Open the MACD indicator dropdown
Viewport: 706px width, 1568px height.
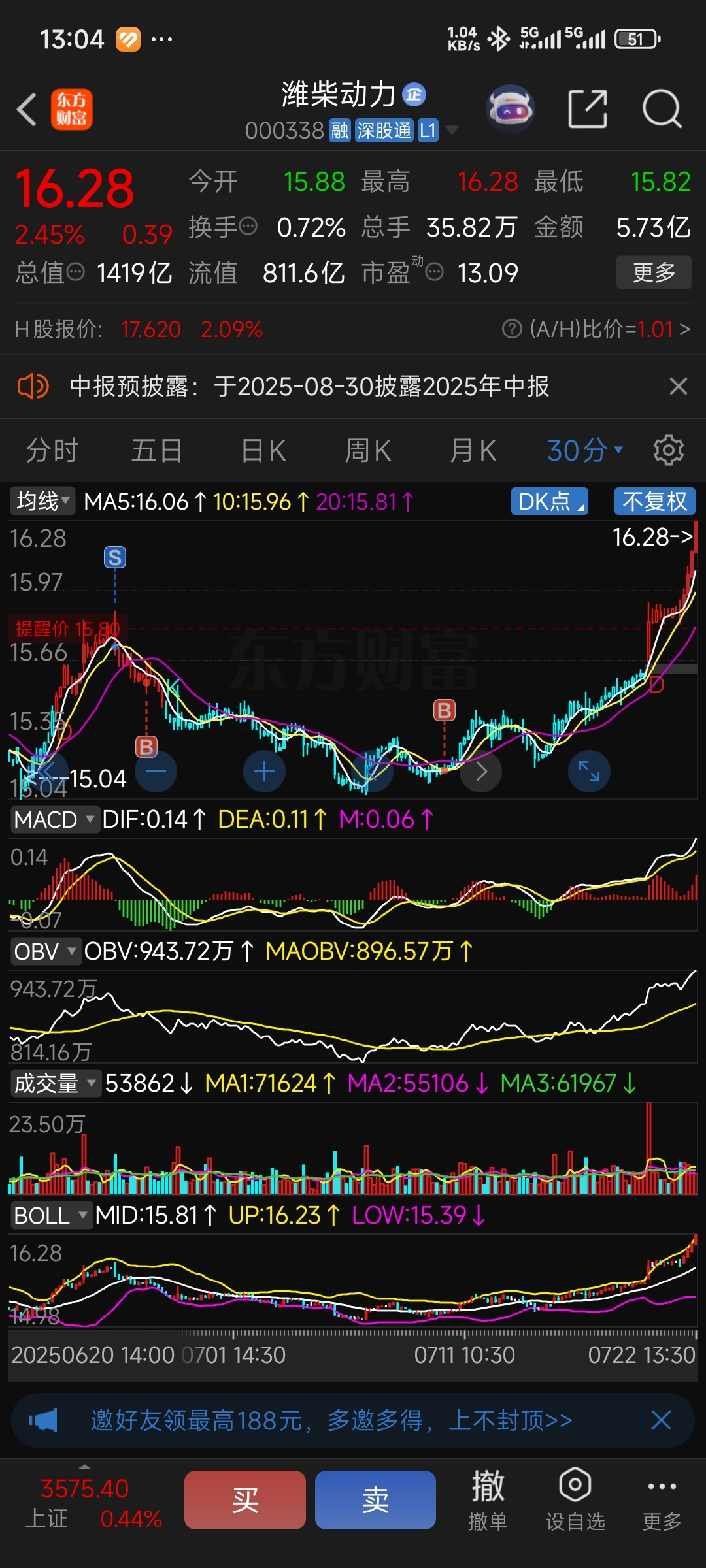(55, 819)
